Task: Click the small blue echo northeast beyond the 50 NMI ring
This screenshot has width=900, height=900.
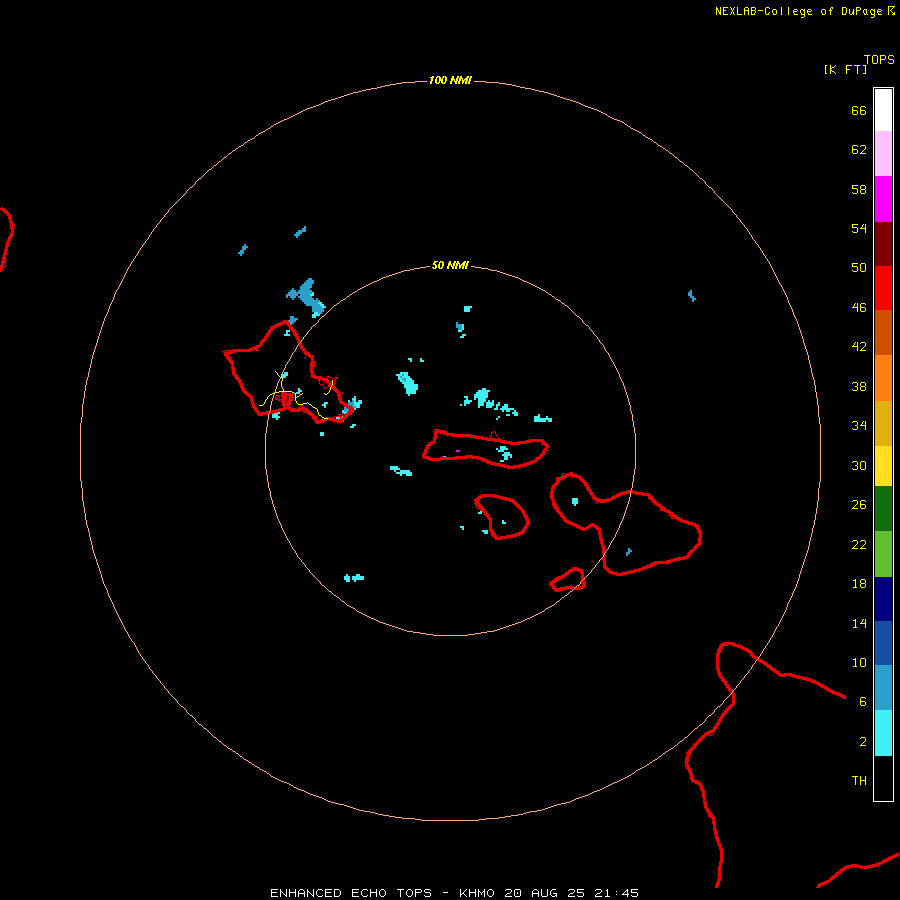Action: (x=692, y=296)
